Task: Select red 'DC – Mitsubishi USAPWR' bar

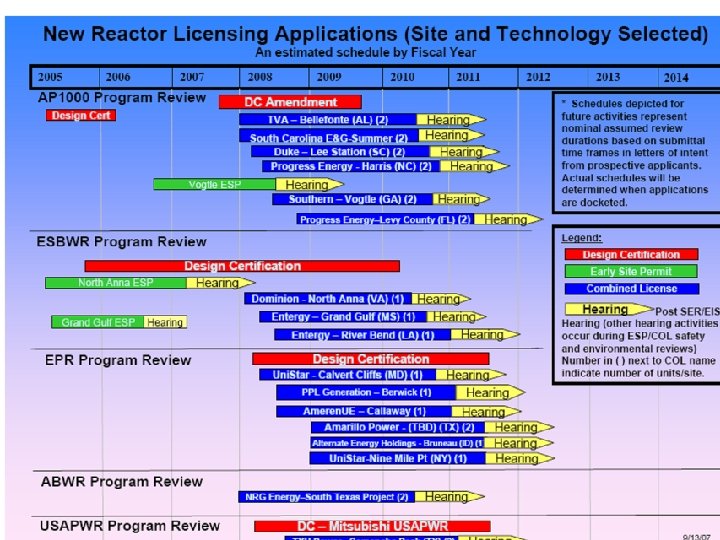Action: tap(372, 526)
